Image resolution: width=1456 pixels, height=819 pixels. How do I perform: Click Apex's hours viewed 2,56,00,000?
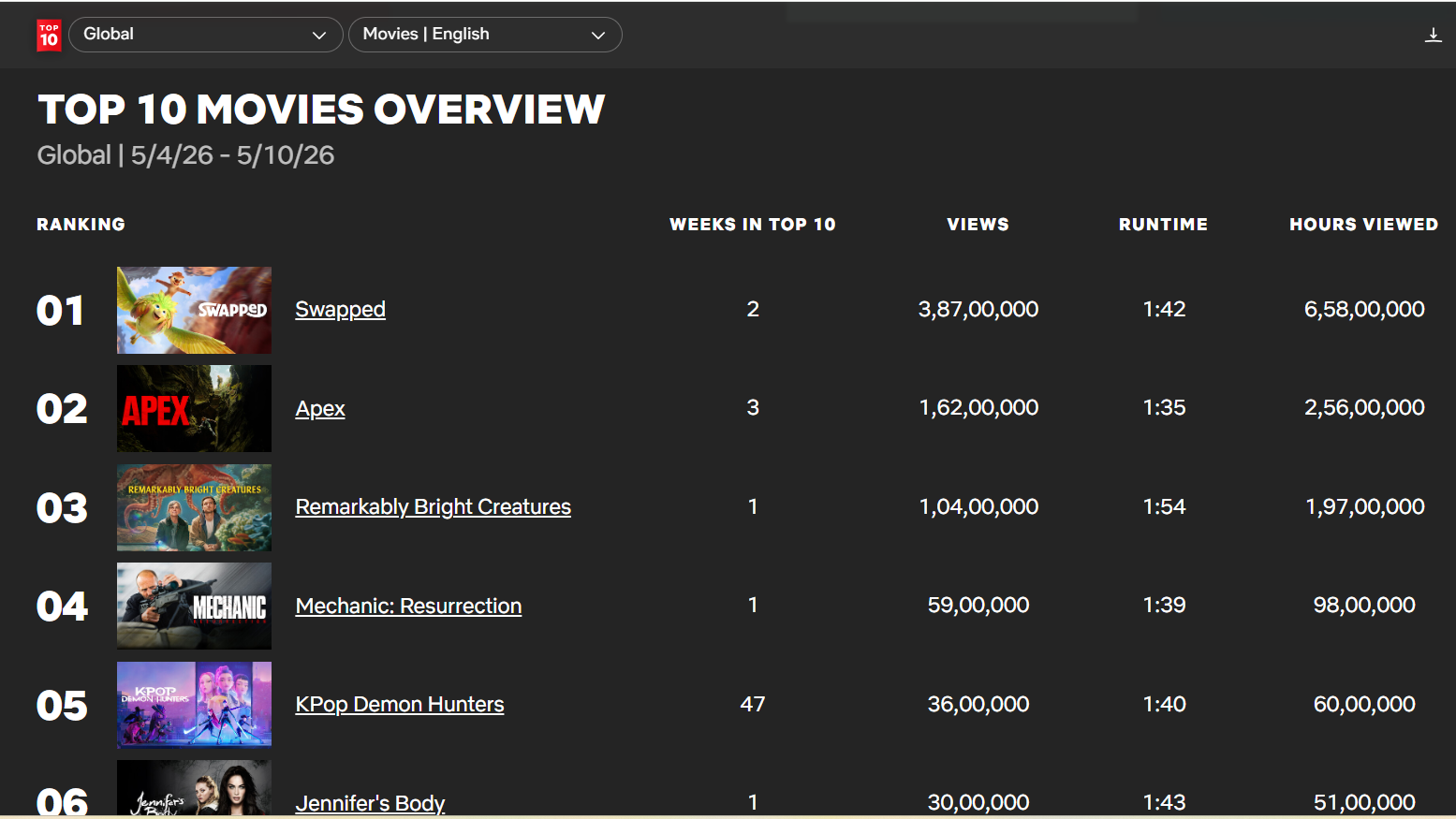point(1364,408)
